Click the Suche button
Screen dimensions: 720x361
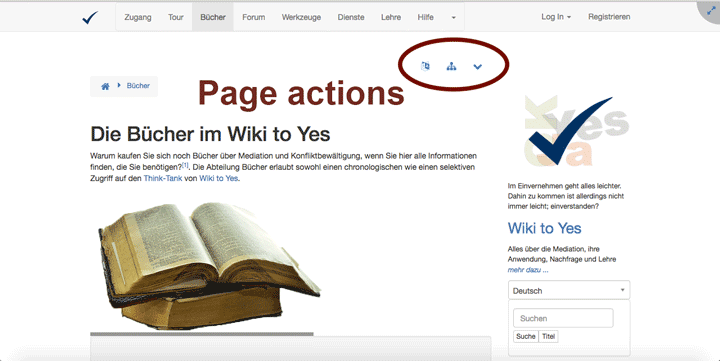[x=526, y=336]
